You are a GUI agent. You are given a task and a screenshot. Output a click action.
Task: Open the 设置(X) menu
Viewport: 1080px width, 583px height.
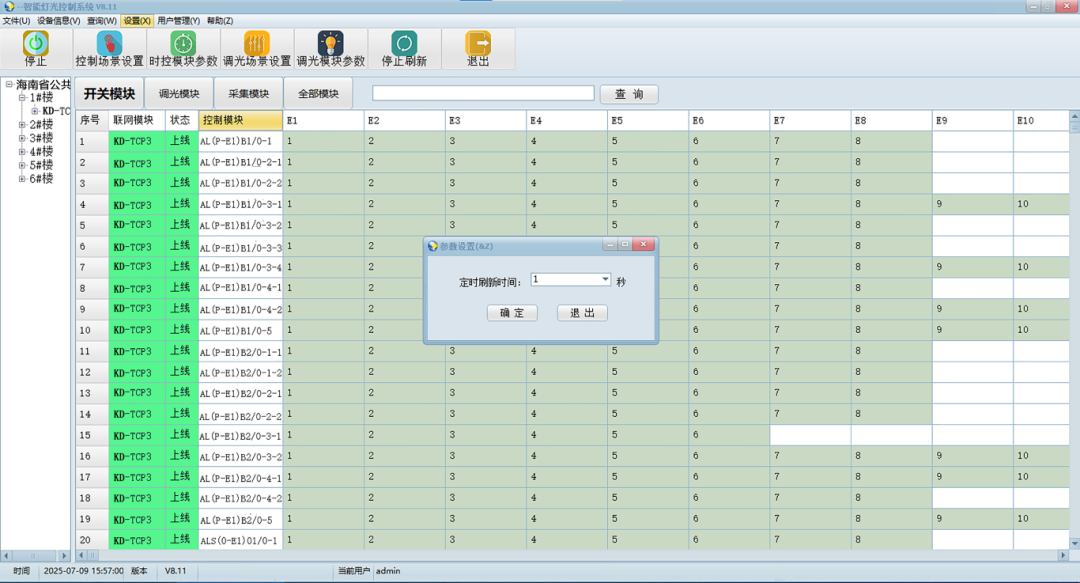coord(137,20)
